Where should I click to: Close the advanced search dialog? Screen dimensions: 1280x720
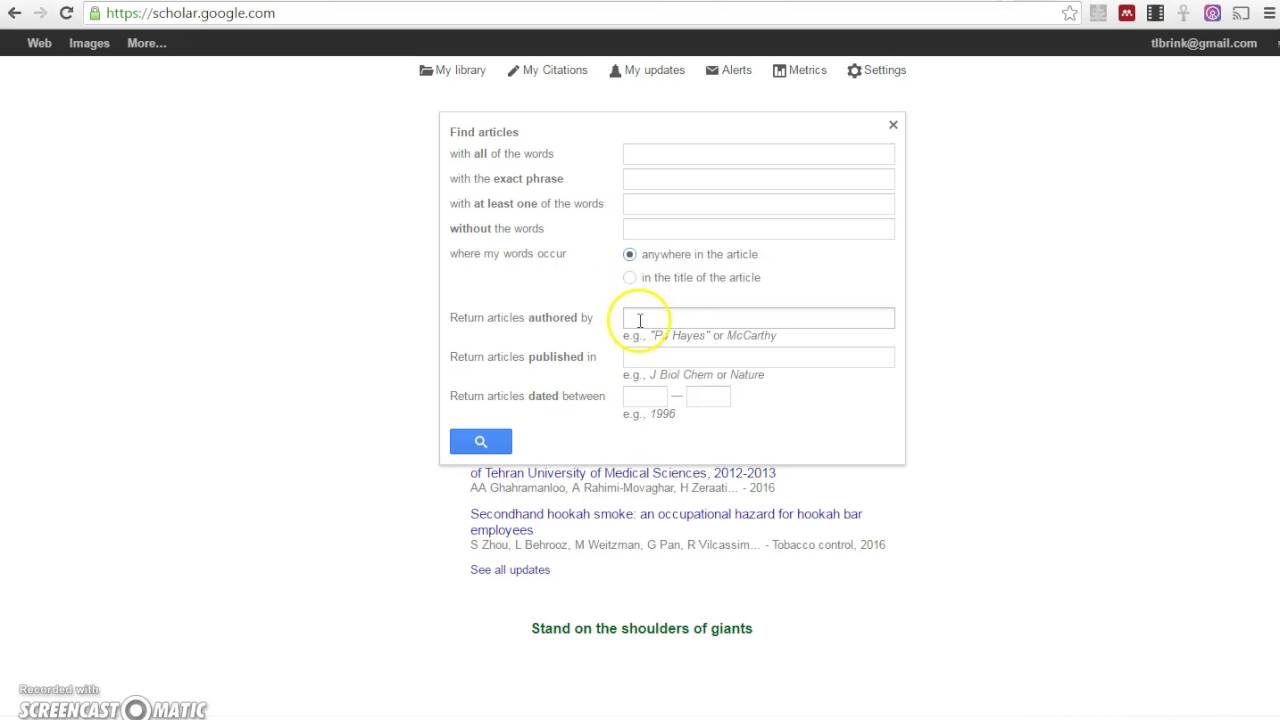pyautogui.click(x=893, y=125)
